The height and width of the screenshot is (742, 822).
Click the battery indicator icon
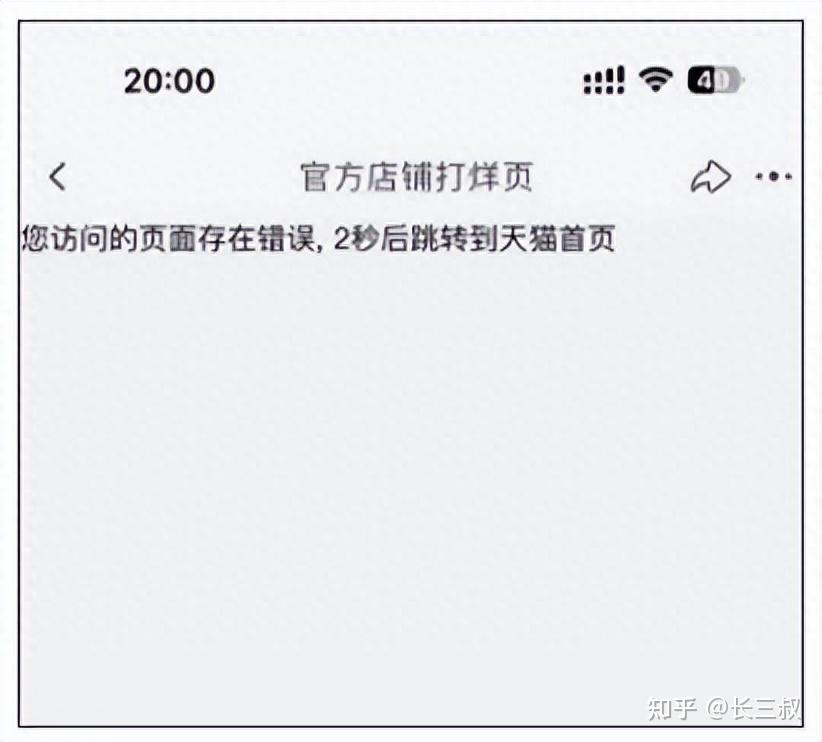tap(717, 80)
